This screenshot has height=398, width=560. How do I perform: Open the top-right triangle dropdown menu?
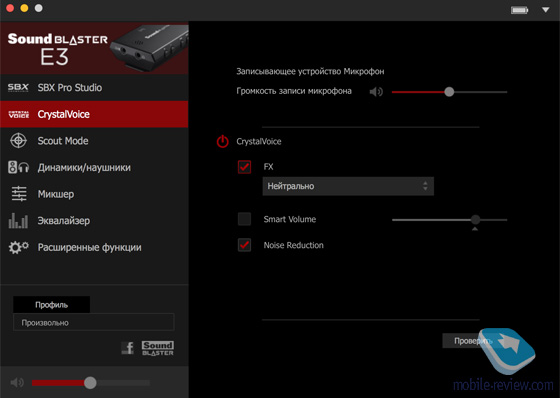pos(545,10)
